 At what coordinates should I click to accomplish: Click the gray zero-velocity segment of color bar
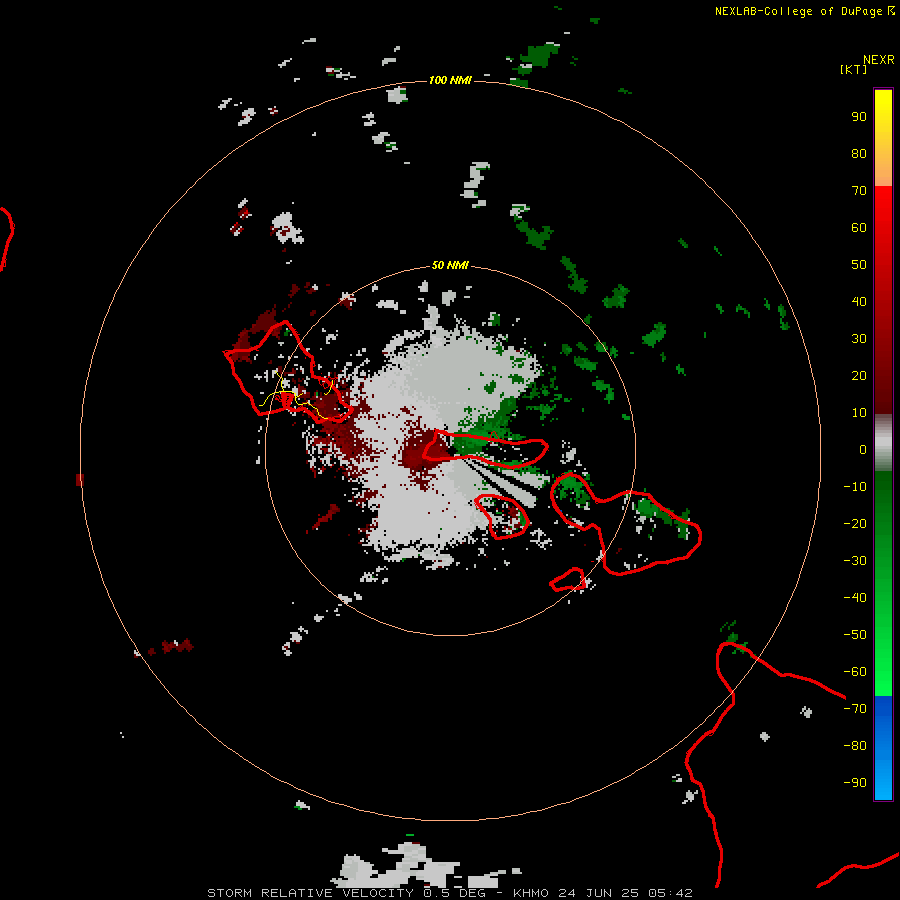click(x=883, y=443)
